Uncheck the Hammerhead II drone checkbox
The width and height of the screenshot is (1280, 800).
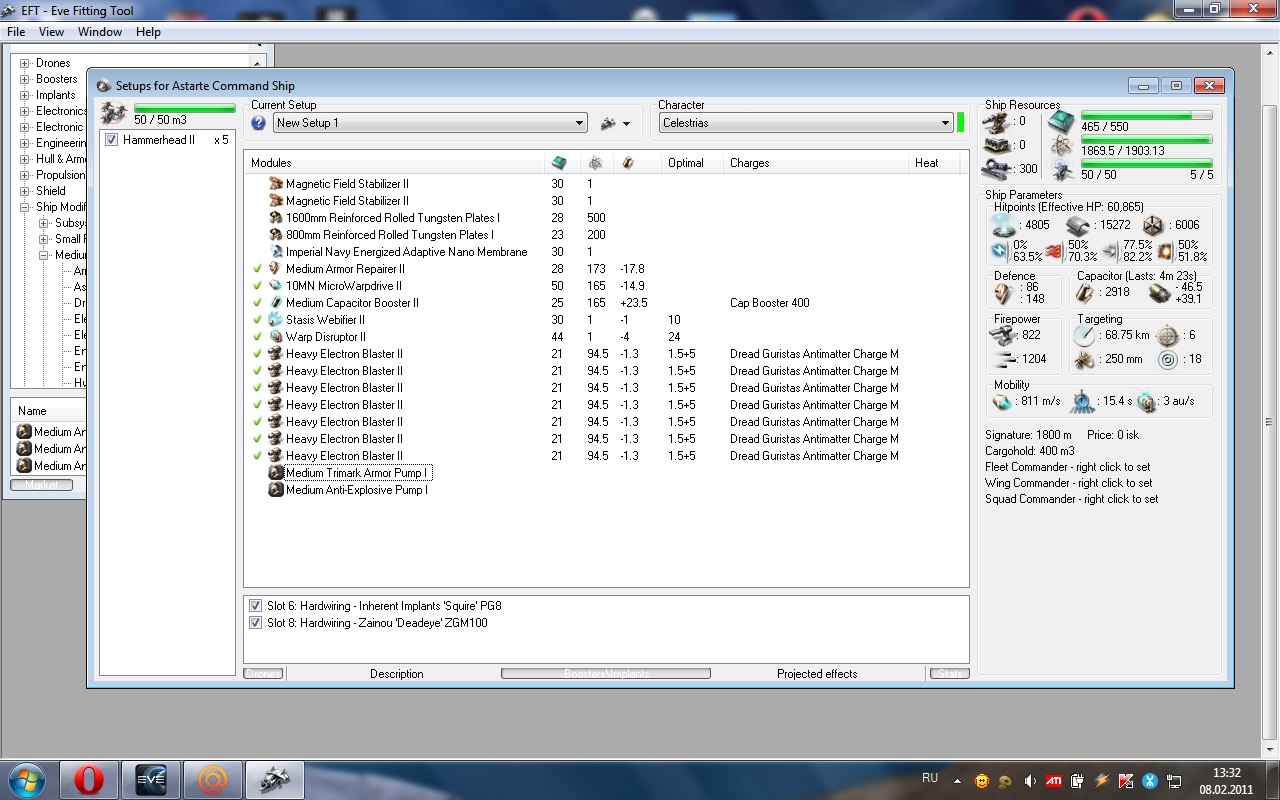[112, 140]
